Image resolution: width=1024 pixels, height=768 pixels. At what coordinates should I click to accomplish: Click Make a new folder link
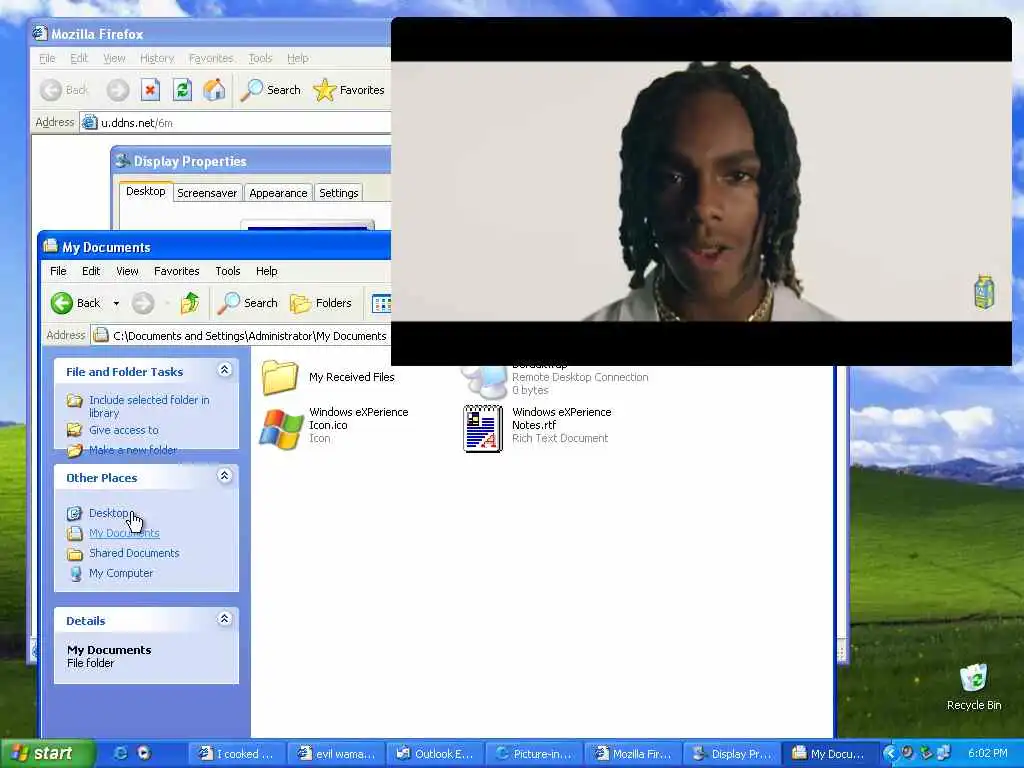pyautogui.click(x=133, y=450)
